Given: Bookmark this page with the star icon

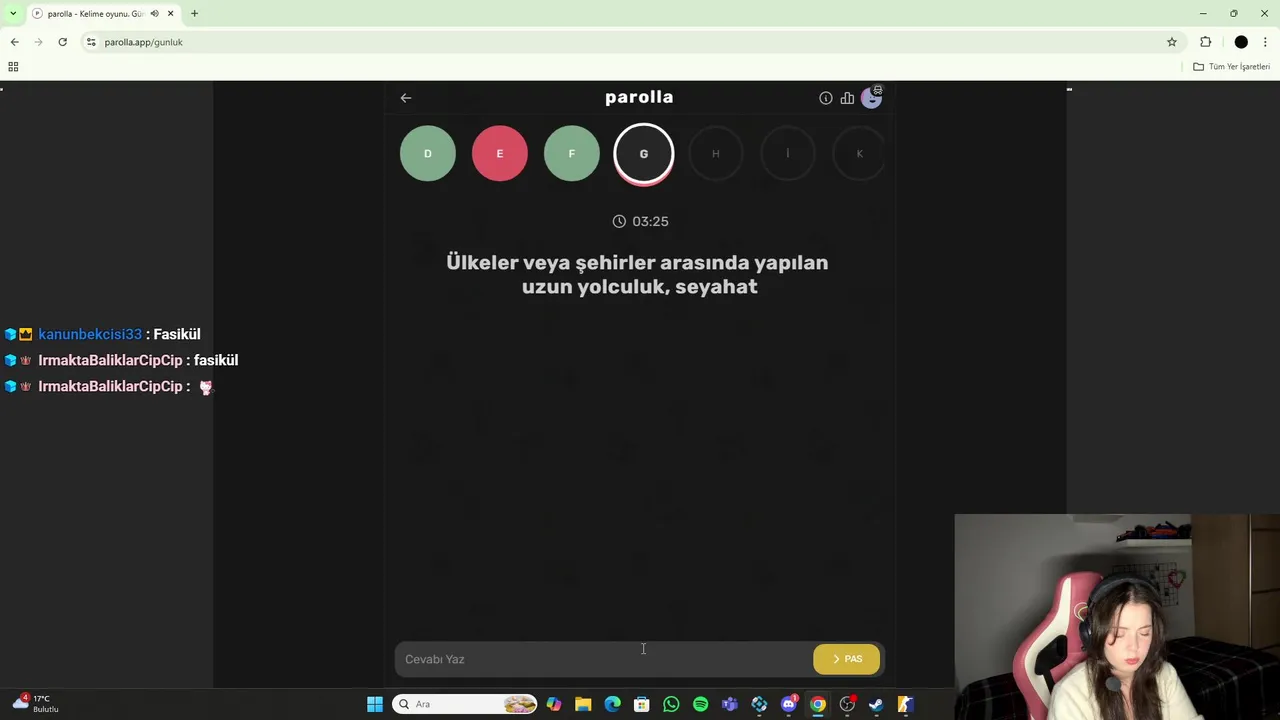Looking at the screenshot, I should [x=1172, y=42].
